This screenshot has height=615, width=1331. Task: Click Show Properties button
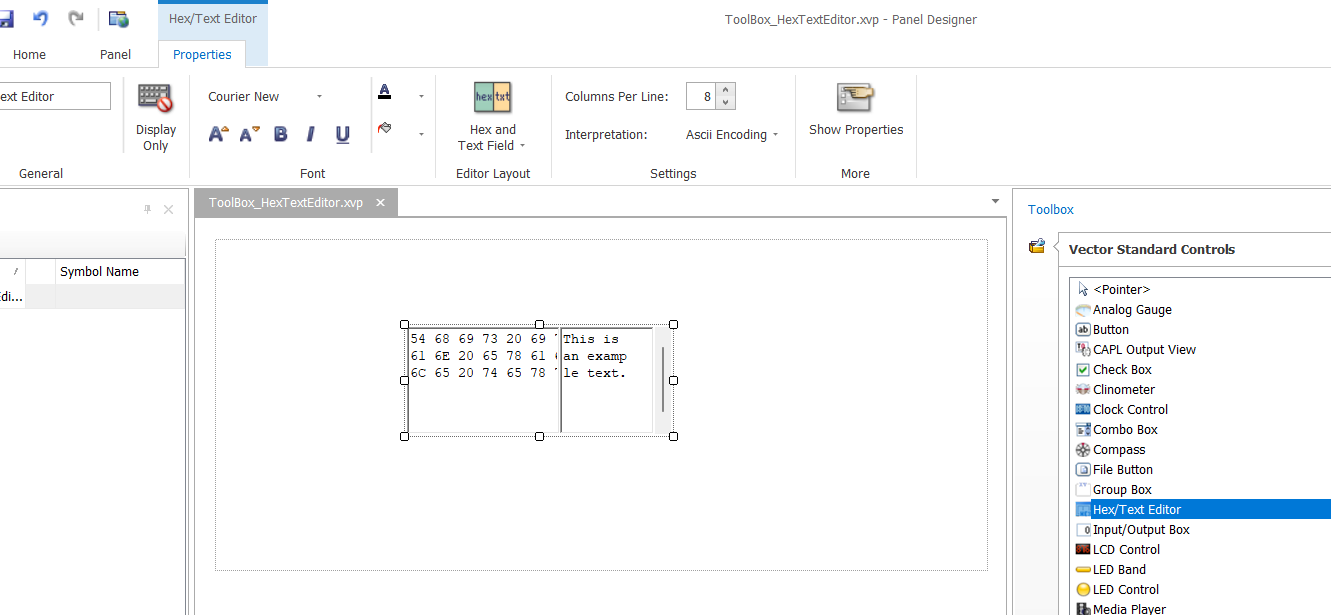856,109
